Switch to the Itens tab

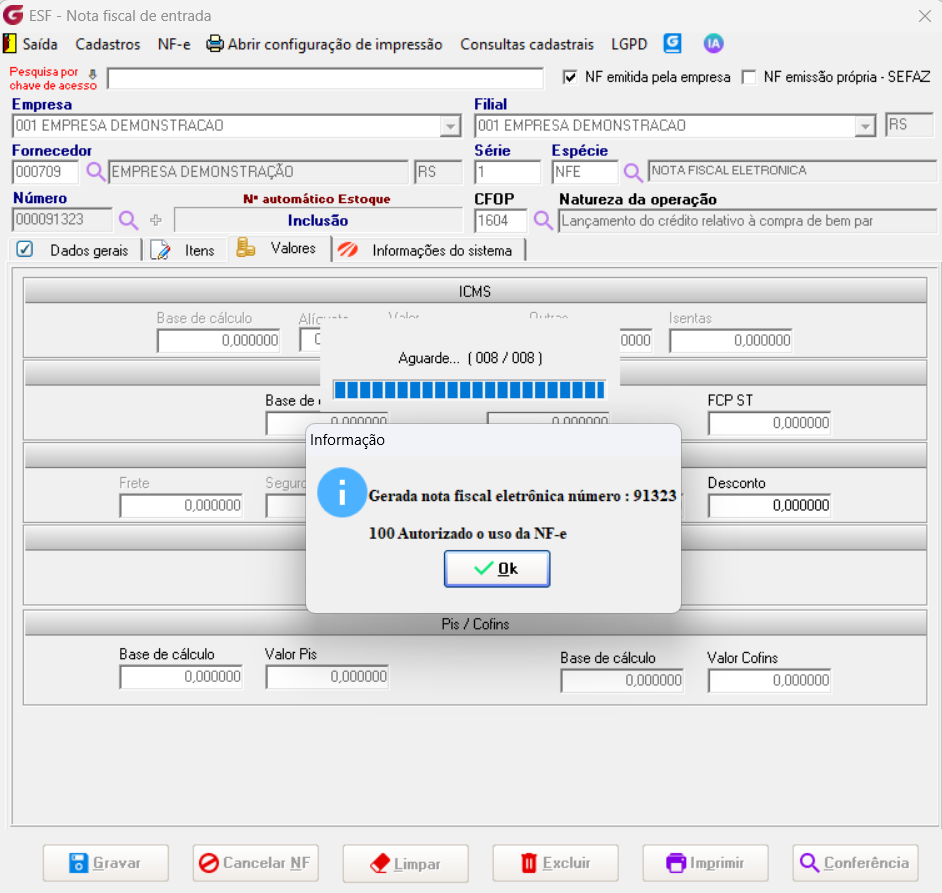pyautogui.click(x=185, y=250)
